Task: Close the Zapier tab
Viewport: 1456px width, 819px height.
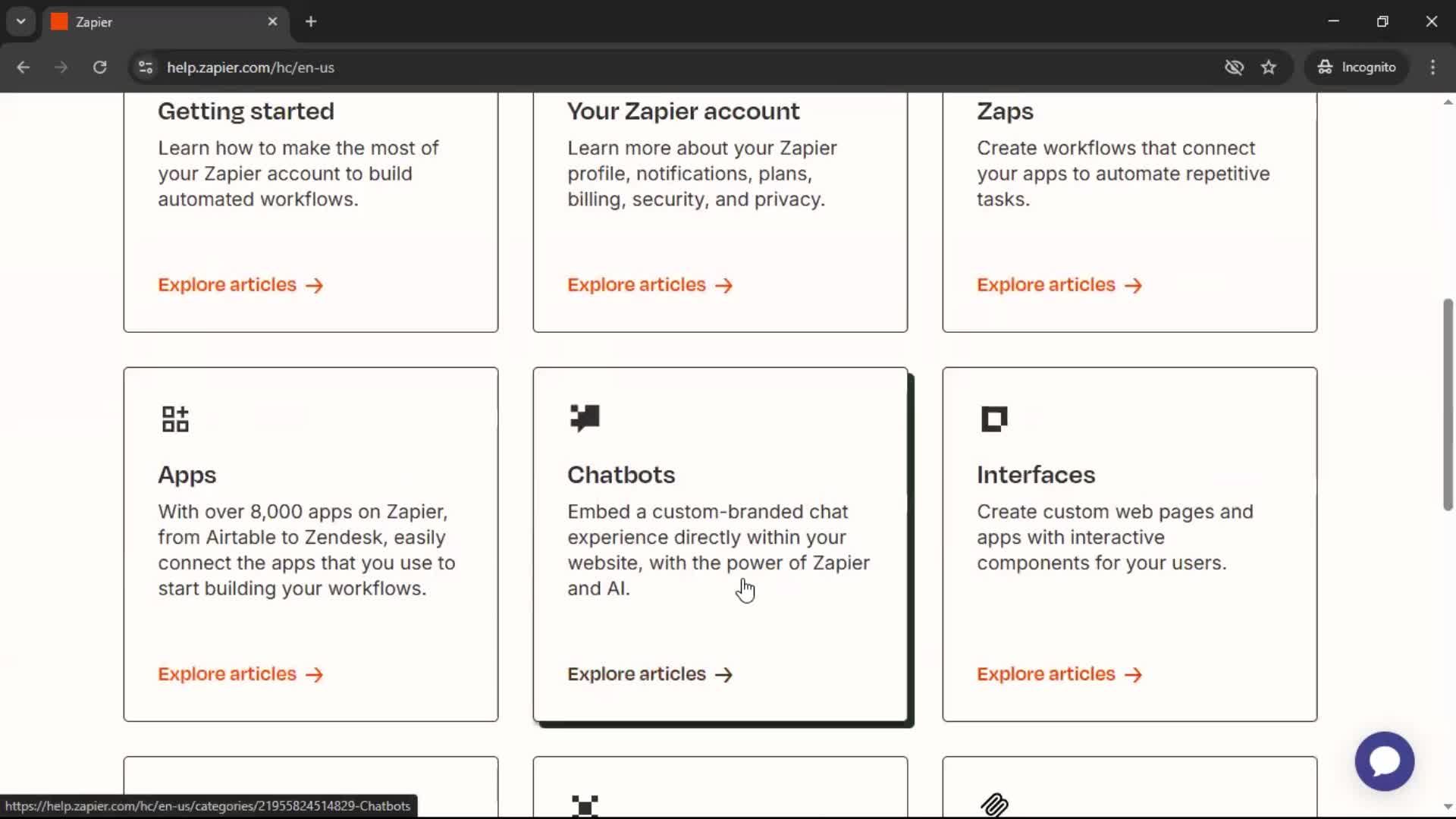Action: (x=273, y=22)
